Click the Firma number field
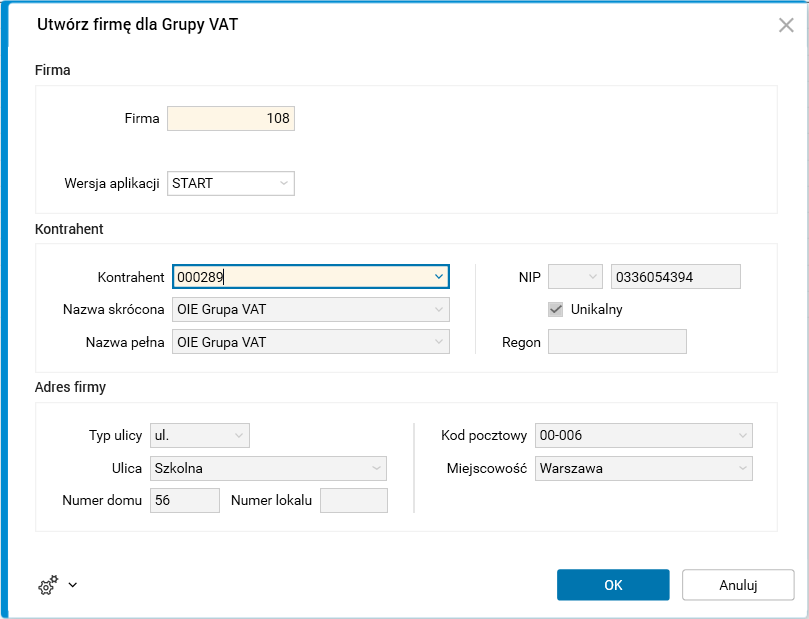Image resolution: width=809 pixels, height=619 pixels. pos(231,119)
